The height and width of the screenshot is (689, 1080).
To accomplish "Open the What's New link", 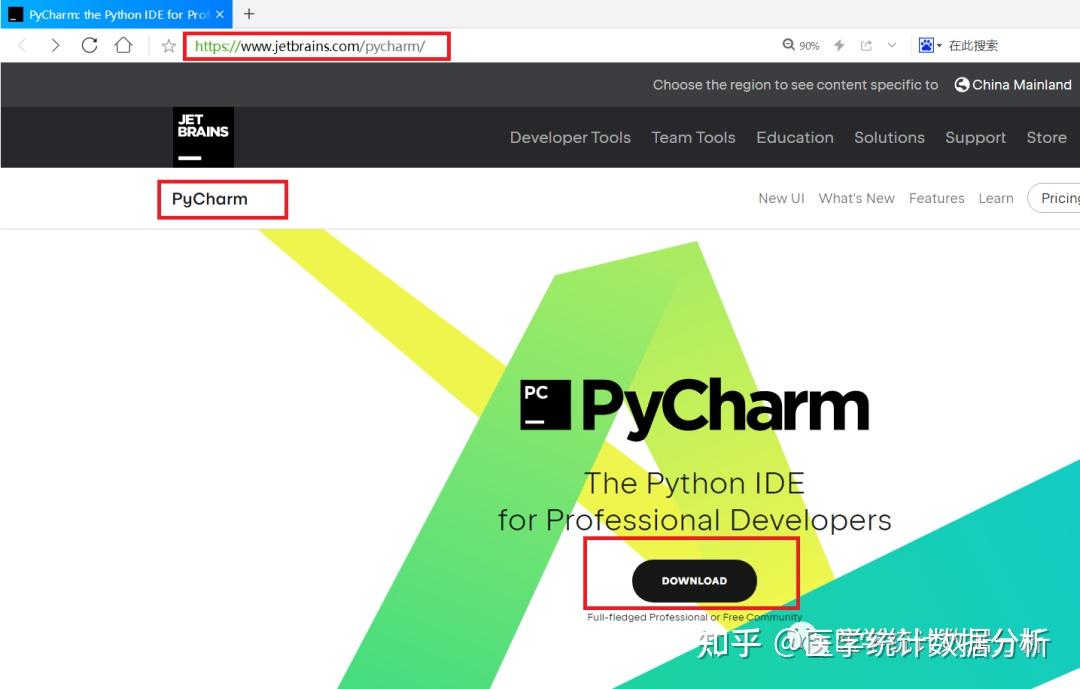I will [x=856, y=198].
